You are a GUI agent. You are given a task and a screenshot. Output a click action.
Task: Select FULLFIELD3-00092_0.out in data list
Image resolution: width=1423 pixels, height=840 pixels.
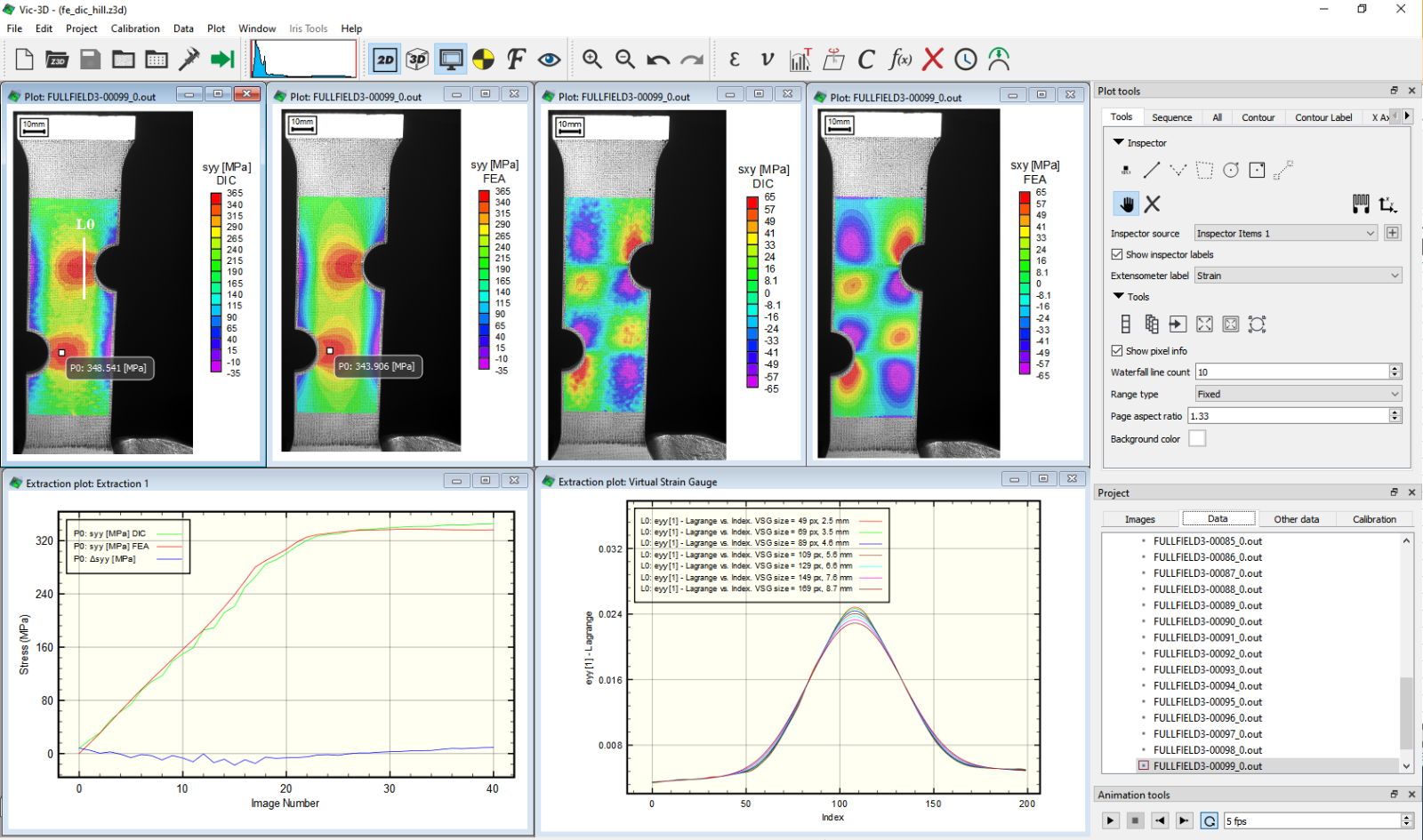pyautogui.click(x=1207, y=653)
